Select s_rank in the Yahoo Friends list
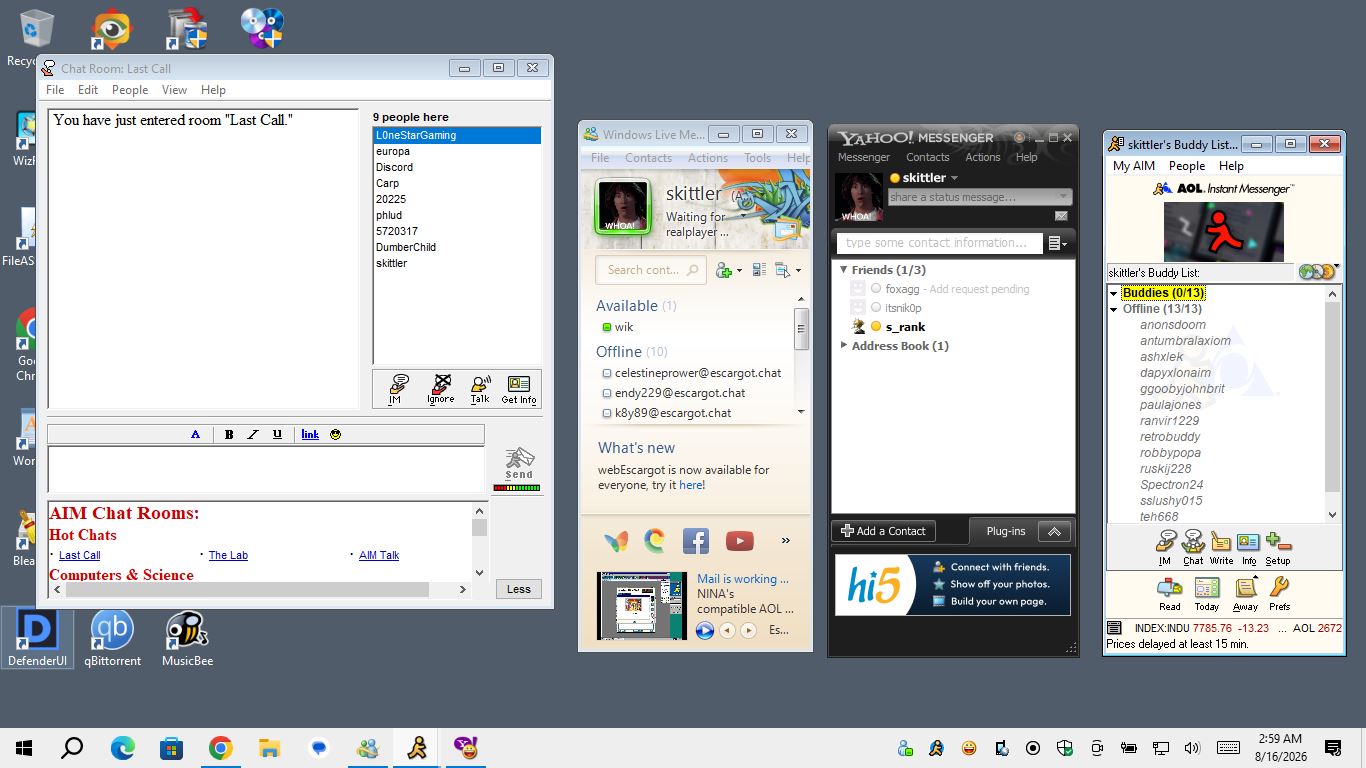This screenshot has height=768, width=1366. click(906, 327)
